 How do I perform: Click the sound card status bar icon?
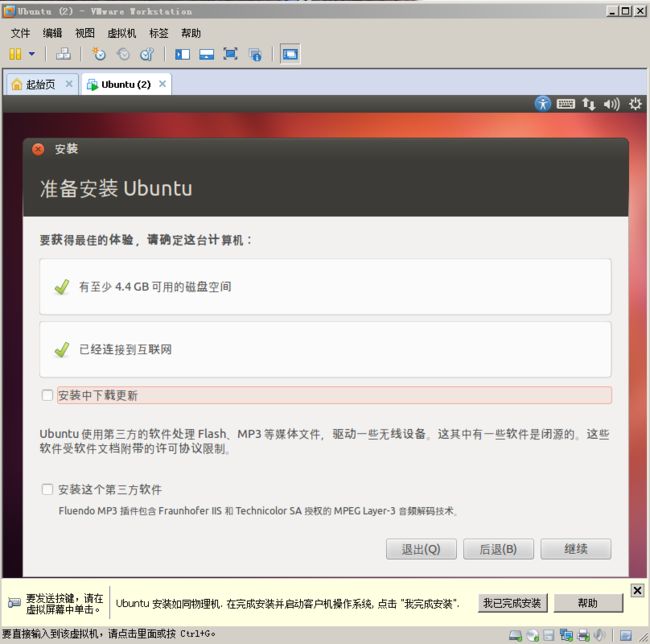click(599, 634)
